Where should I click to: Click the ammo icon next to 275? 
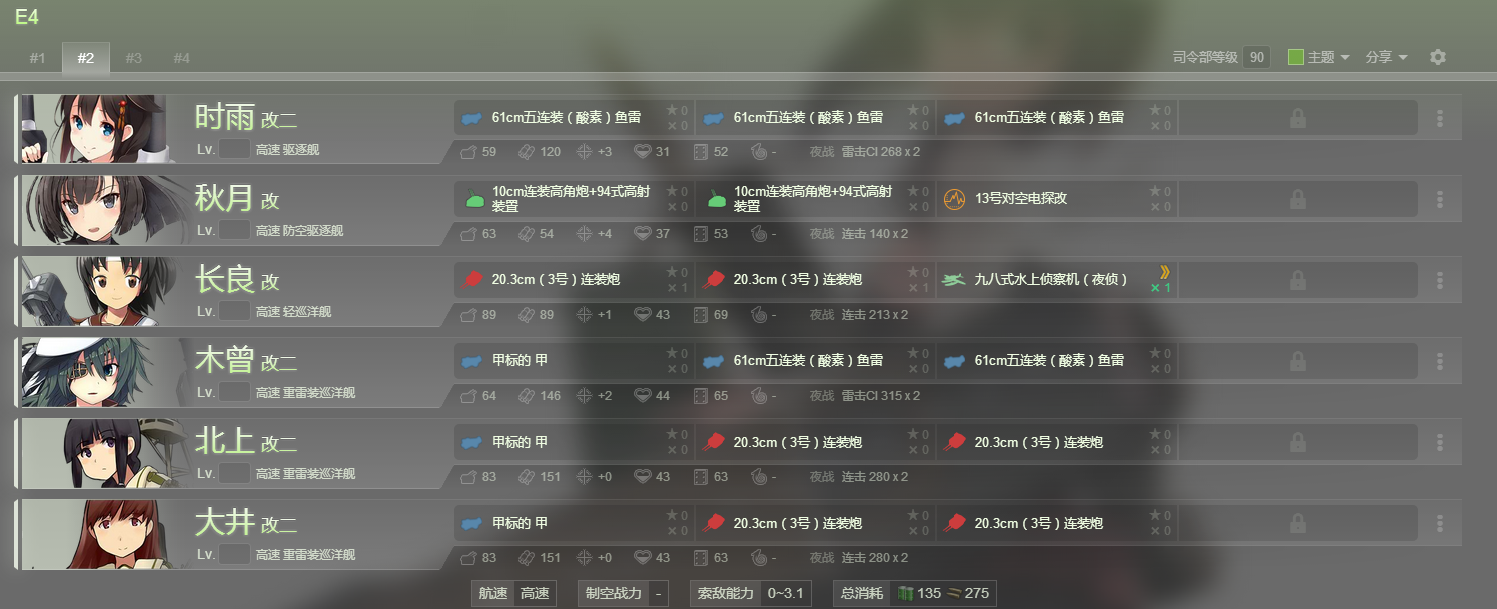pos(954,594)
